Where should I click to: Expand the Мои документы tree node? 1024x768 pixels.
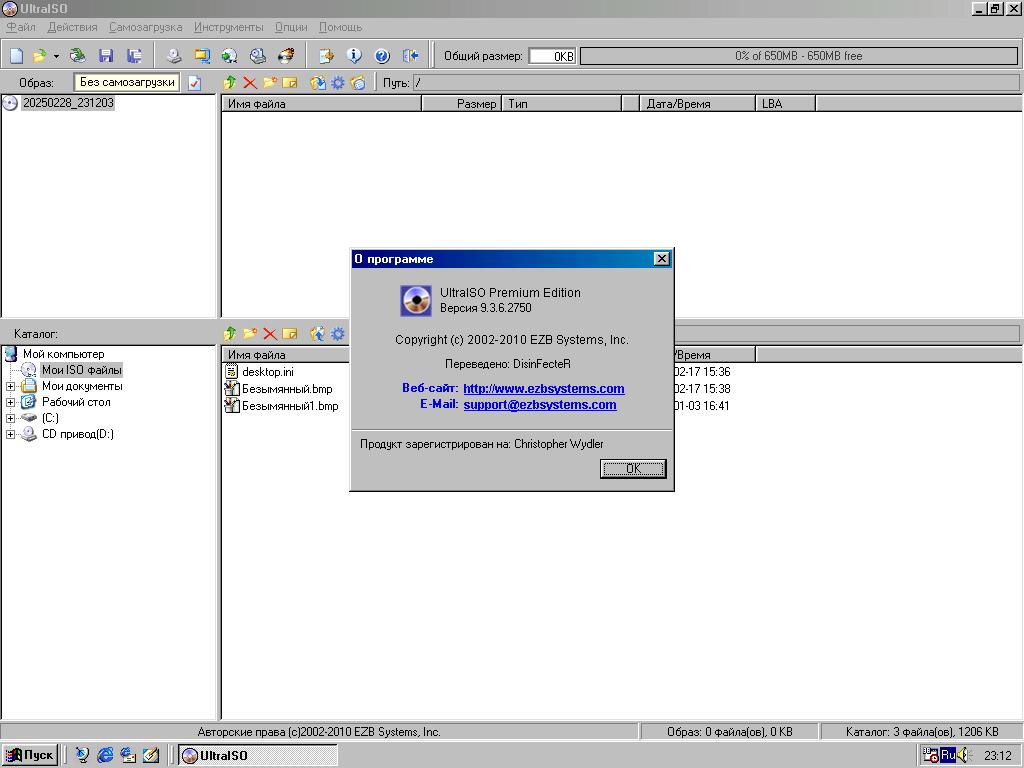10,386
